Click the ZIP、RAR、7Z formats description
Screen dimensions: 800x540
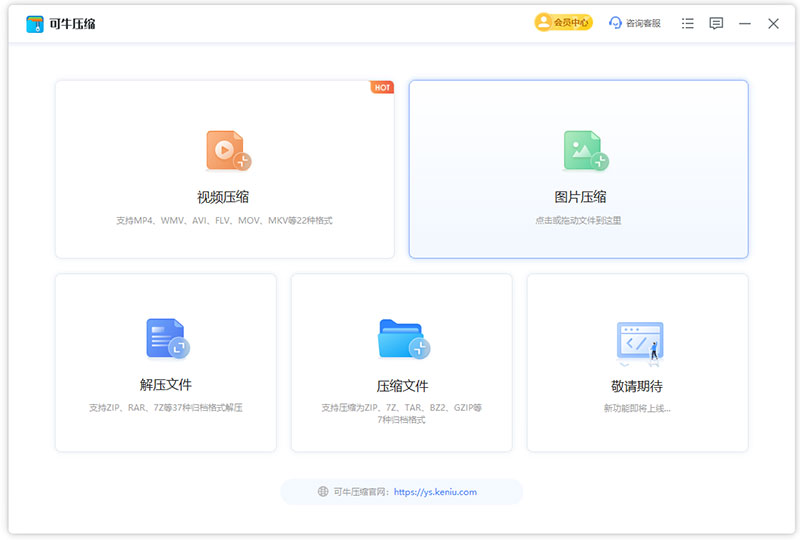coord(166,408)
